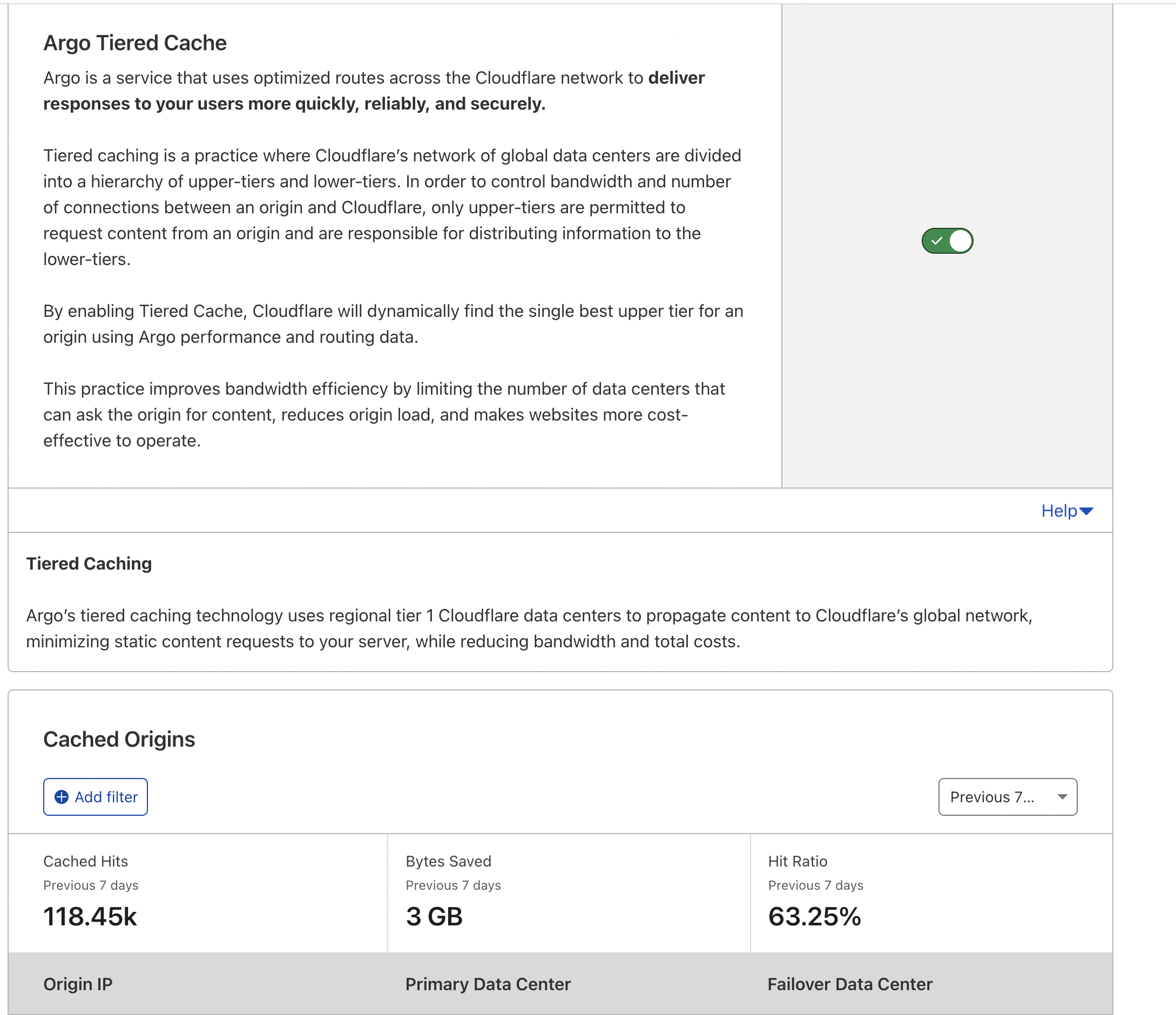1176x1015 pixels.
Task: Click the dropdown arrow on Previous 7 selector
Action: 1062,796
